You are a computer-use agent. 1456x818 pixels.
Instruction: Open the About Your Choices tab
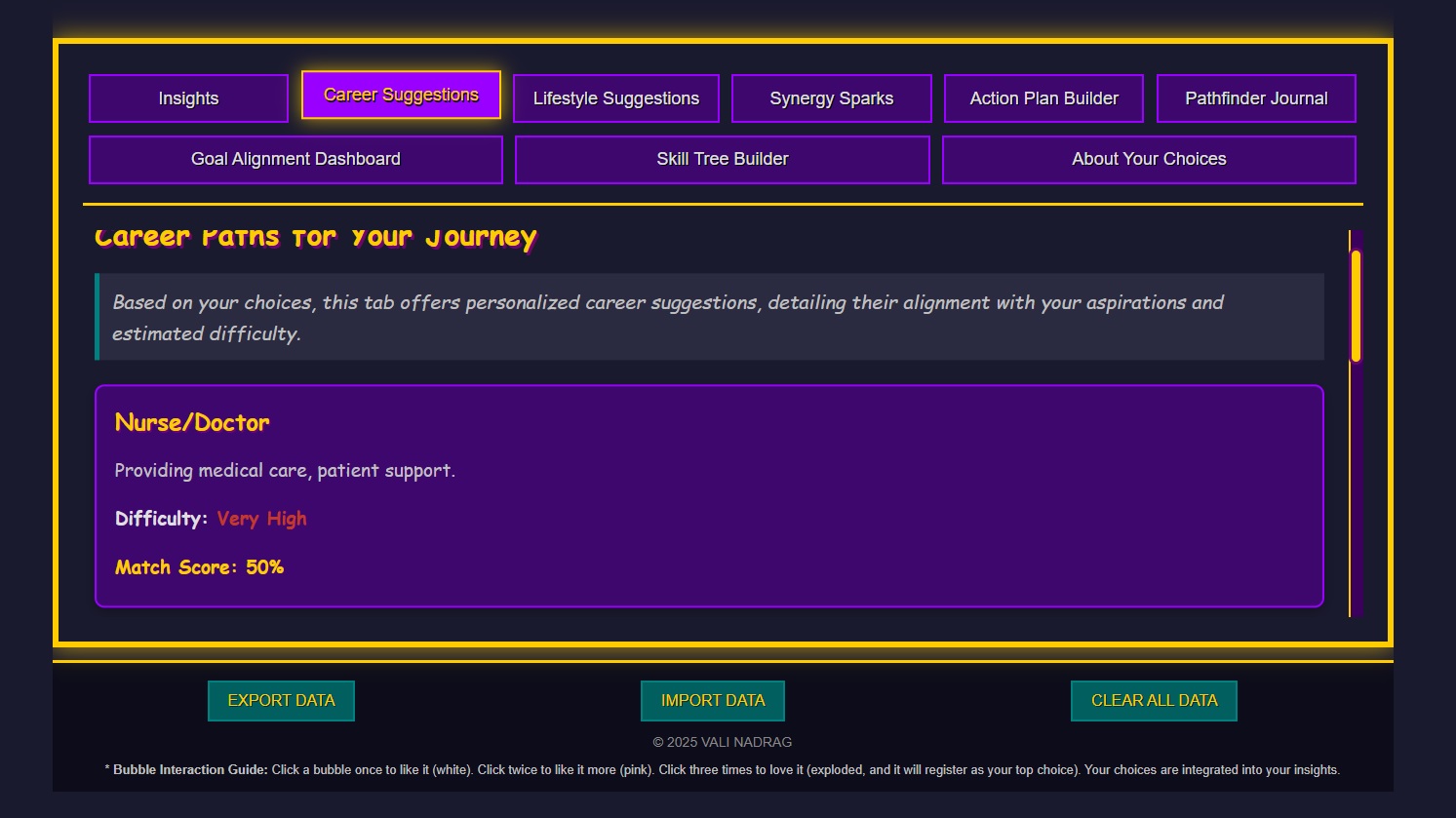pyautogui.click(x=1149, y=159)
